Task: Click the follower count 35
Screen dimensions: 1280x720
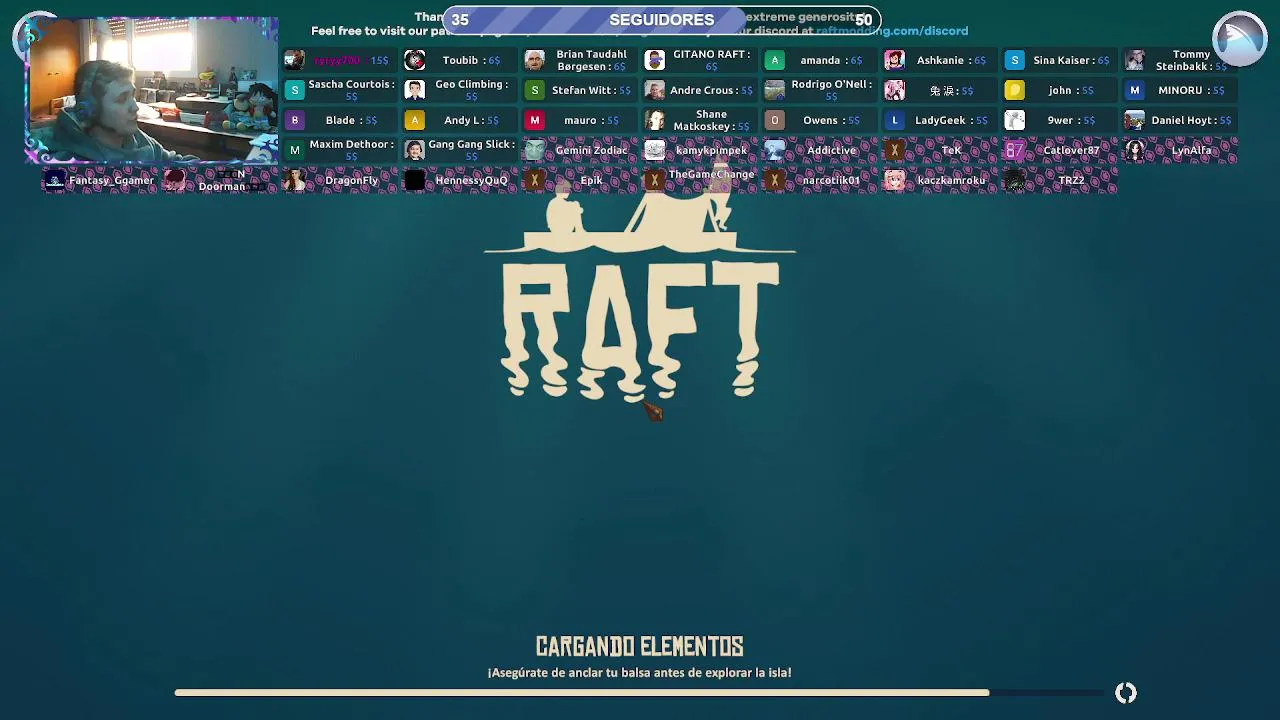Action: 460,20
